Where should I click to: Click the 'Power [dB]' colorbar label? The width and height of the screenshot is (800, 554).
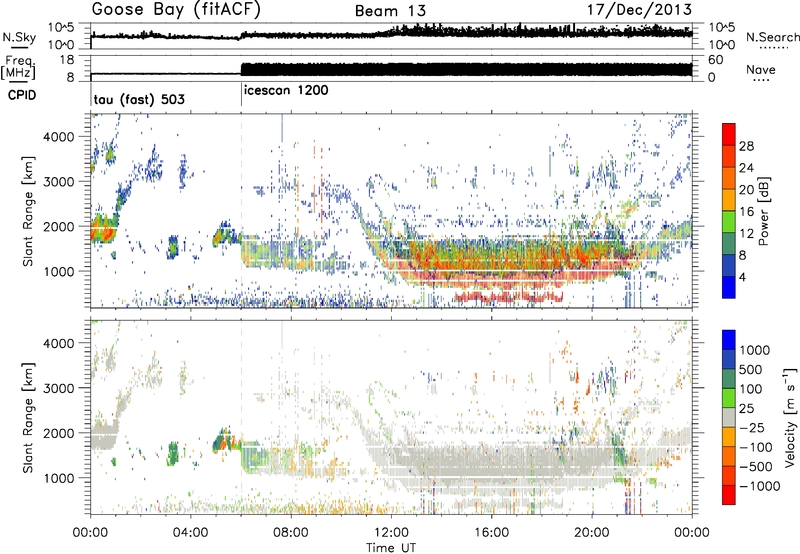coord(764,211)
